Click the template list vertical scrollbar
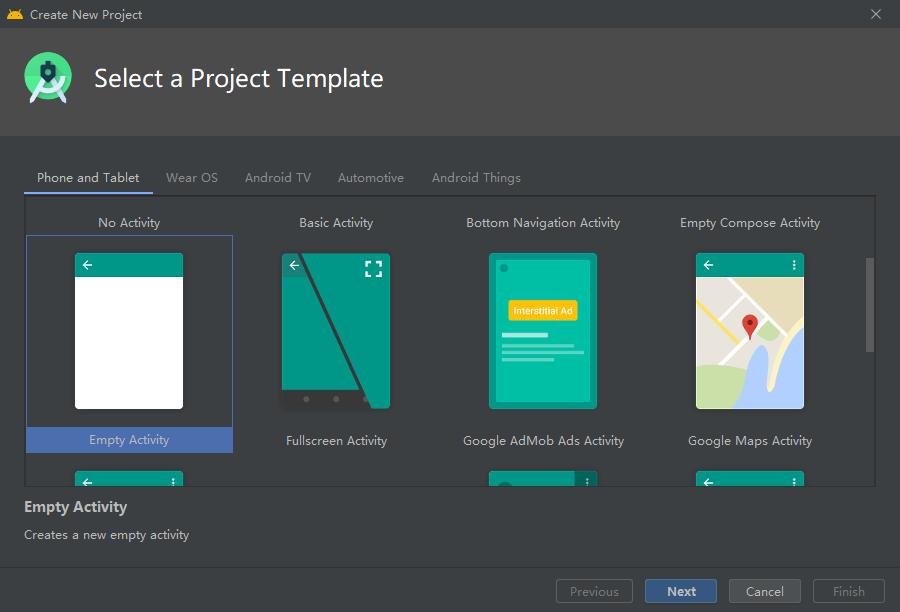Screen dimensions: 900x612 pyautogui.click(x=870, y=305)
